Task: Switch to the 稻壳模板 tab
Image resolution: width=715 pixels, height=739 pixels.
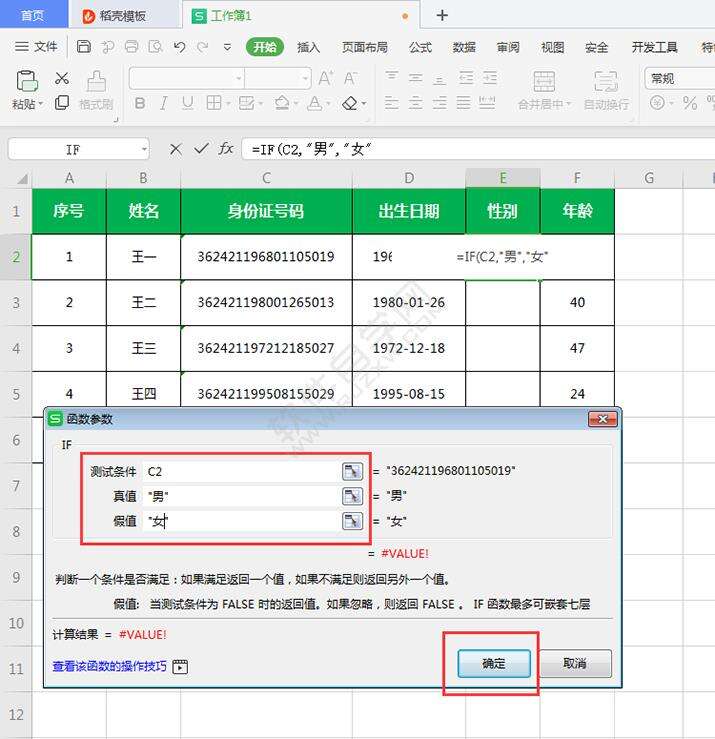Action: (x=123, y=16)
